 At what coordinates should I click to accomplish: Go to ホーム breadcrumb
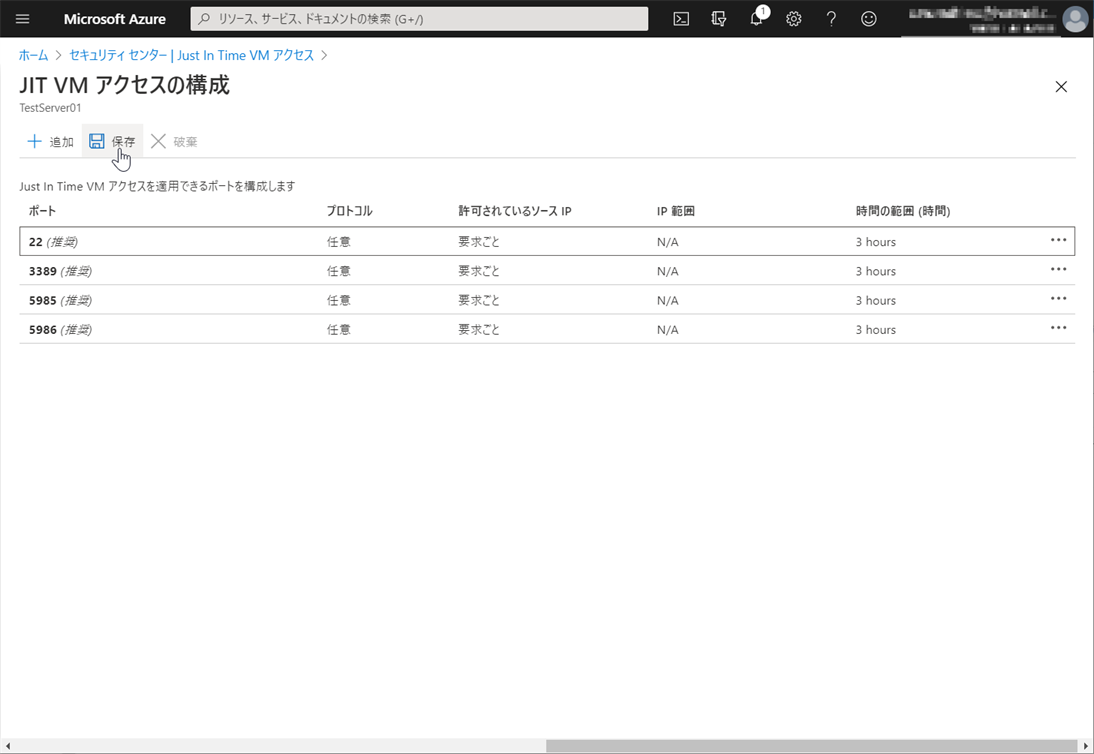click(33, 55)
